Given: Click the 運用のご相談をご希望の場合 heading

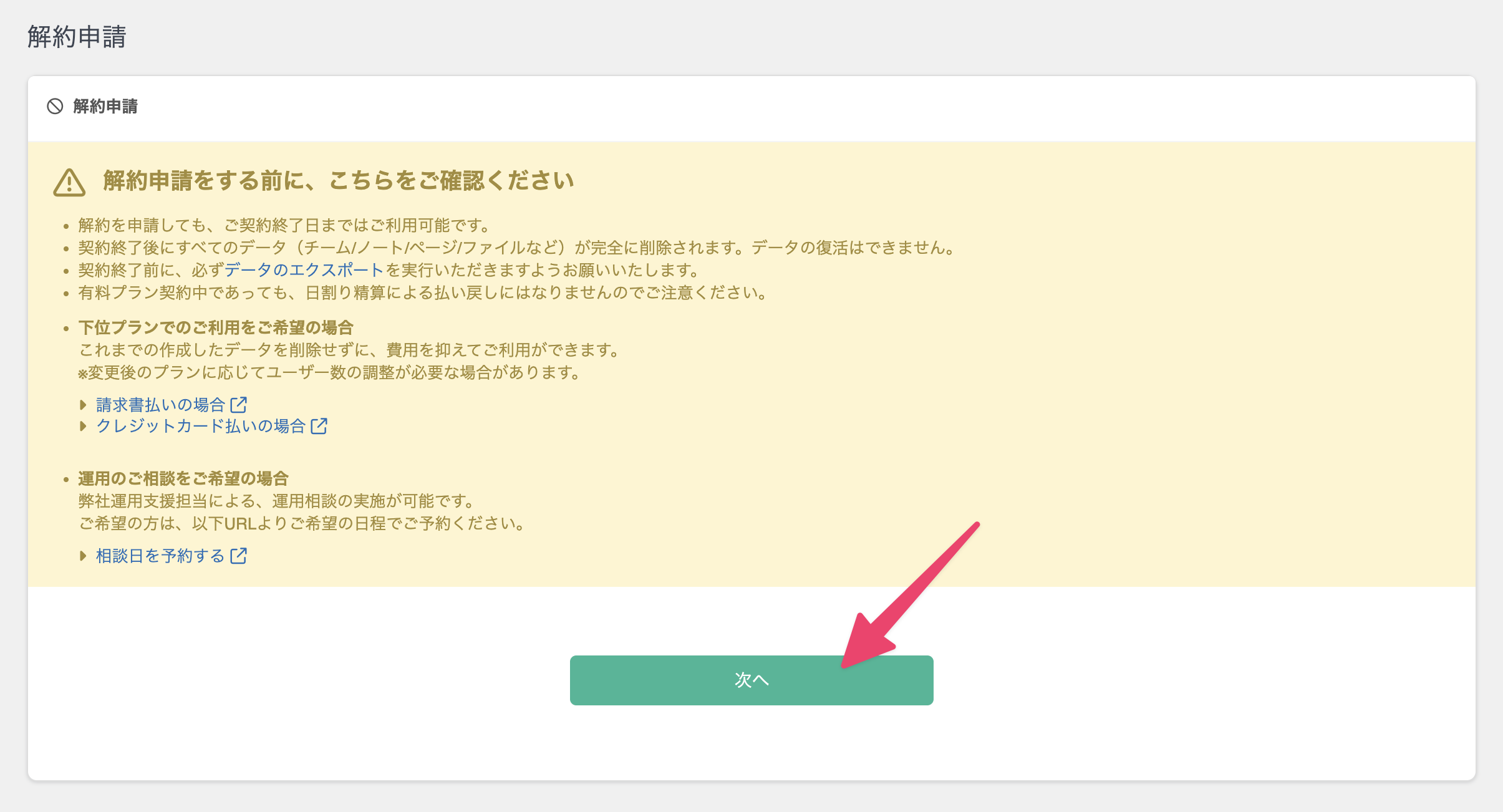Looking at the screenshot, I should [x=183, y=478].
